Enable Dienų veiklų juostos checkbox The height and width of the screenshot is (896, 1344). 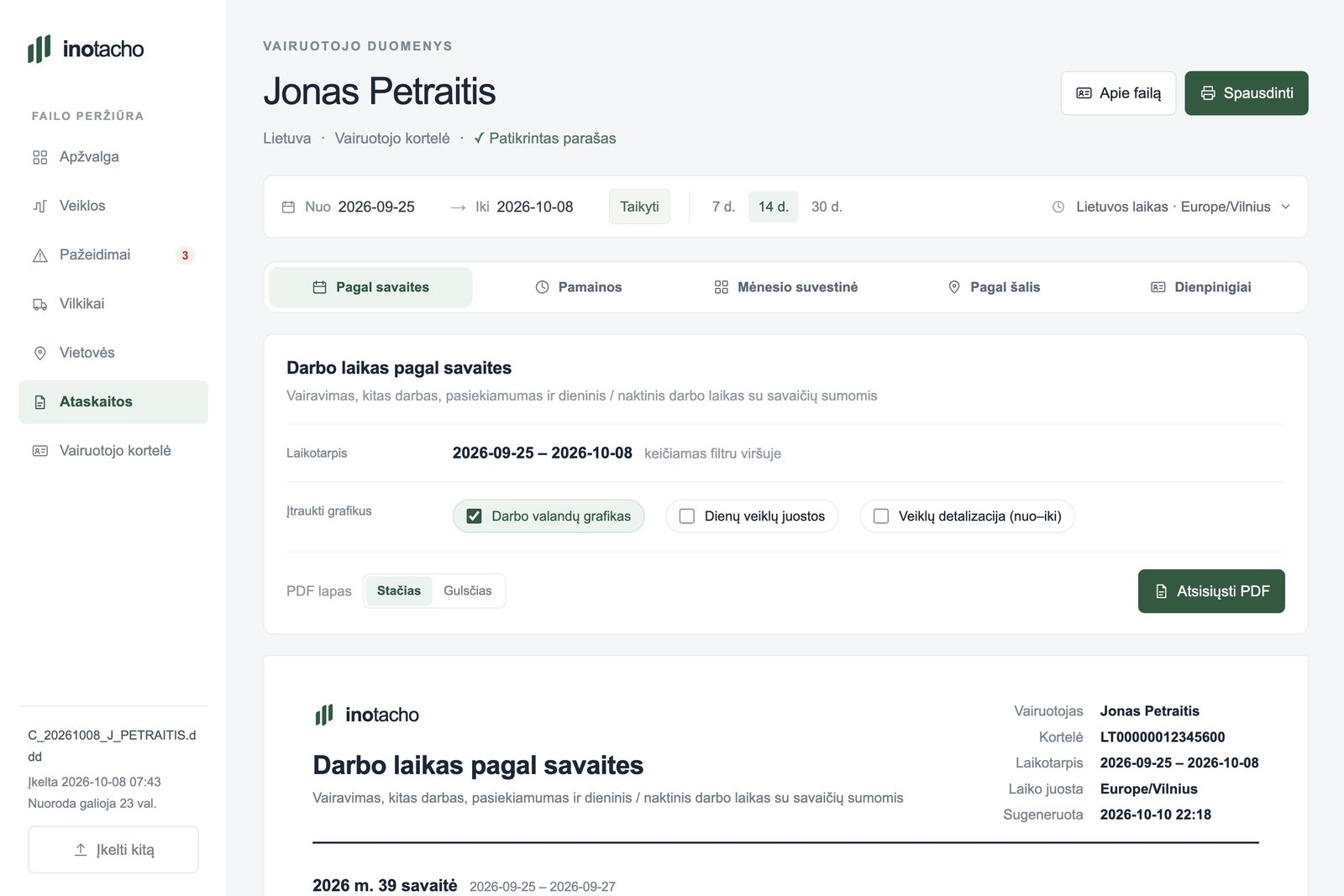point(686,516)
